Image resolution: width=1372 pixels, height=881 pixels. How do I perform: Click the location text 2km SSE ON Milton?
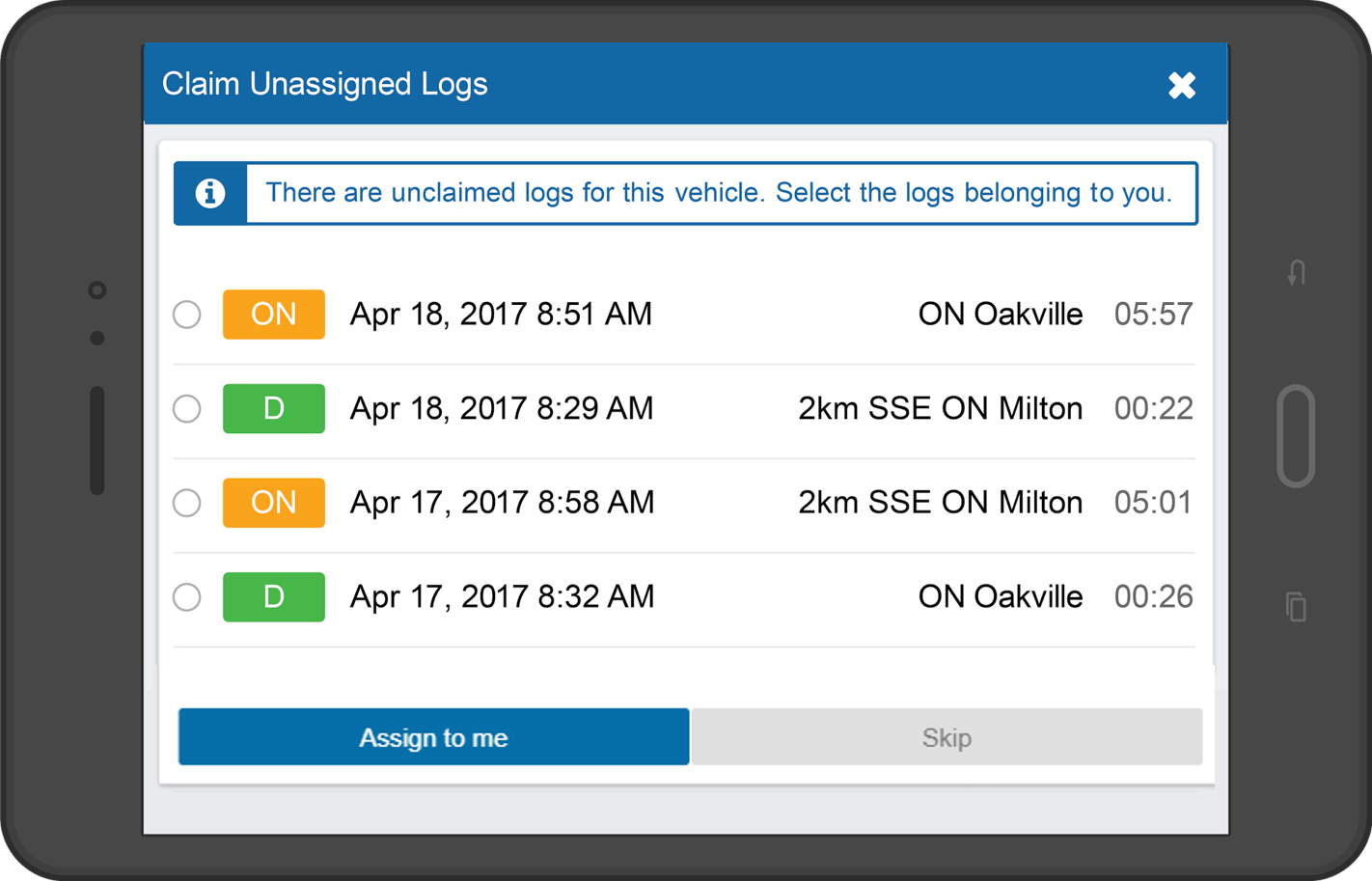941,408
